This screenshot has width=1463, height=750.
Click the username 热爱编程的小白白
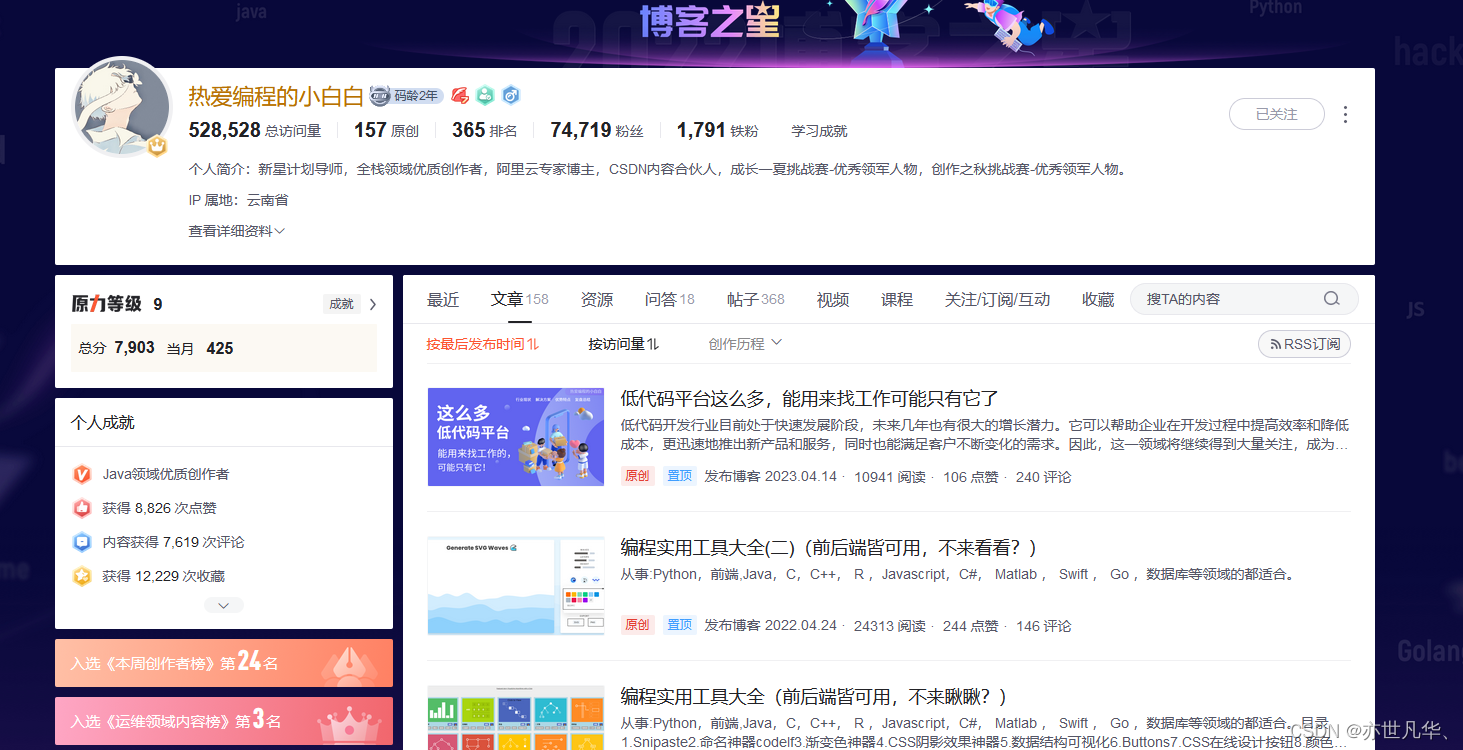click(x=276, y=96)
